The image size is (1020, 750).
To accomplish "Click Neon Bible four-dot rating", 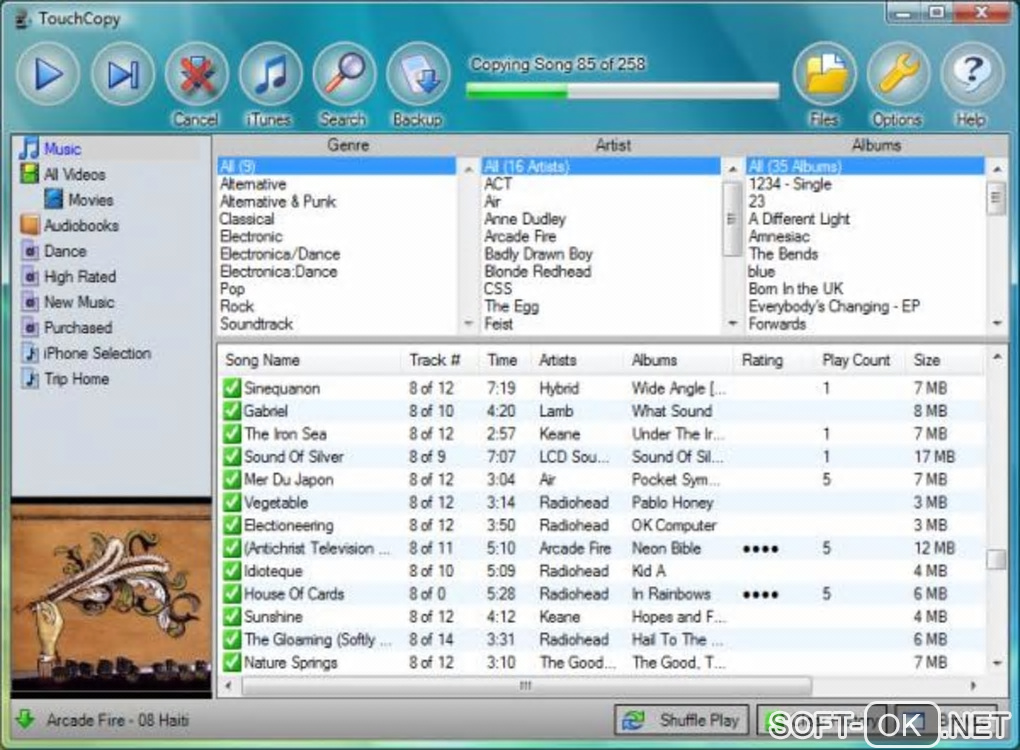I will pos(760,550).
